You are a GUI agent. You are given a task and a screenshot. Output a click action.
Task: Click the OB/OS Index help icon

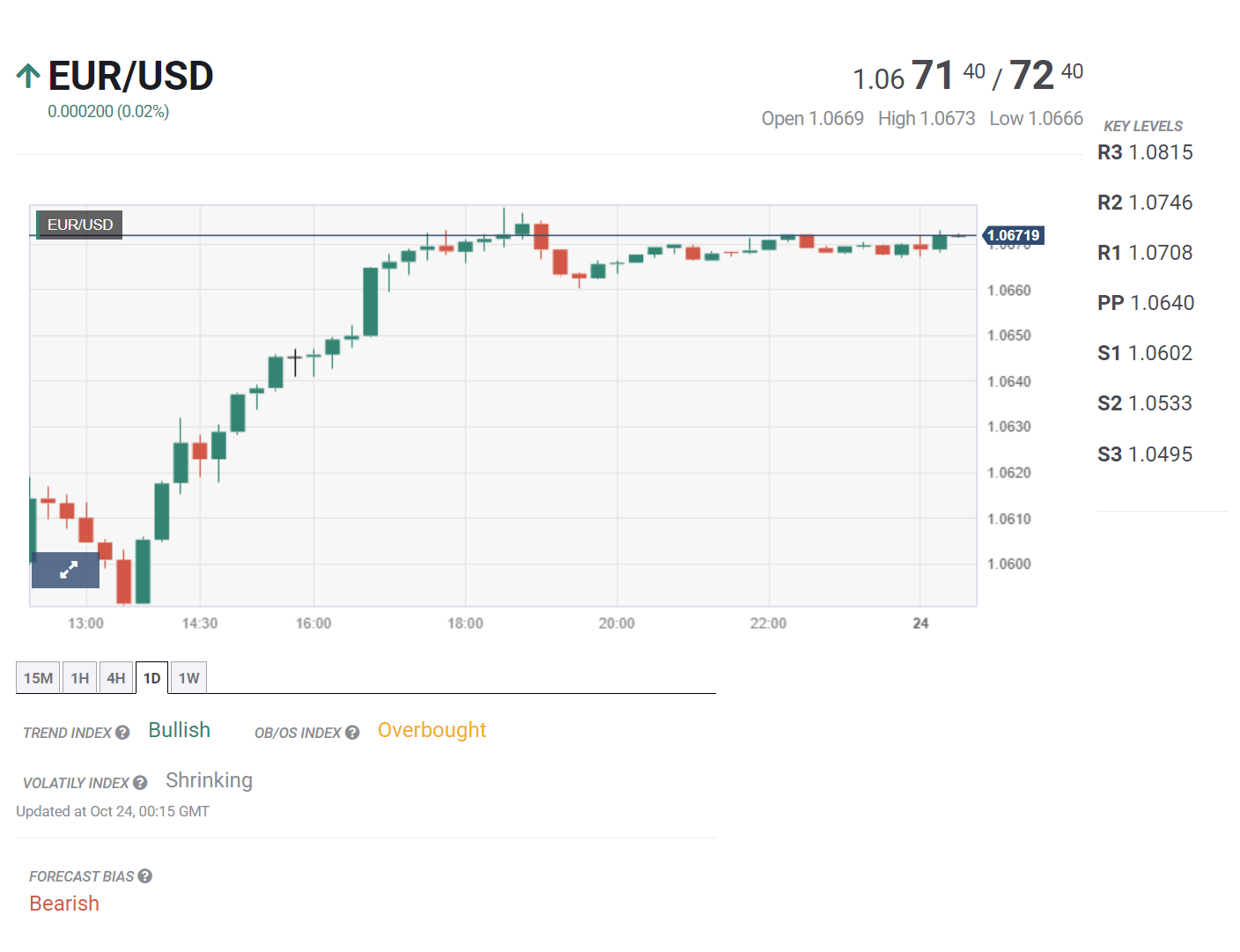[352, 733]
